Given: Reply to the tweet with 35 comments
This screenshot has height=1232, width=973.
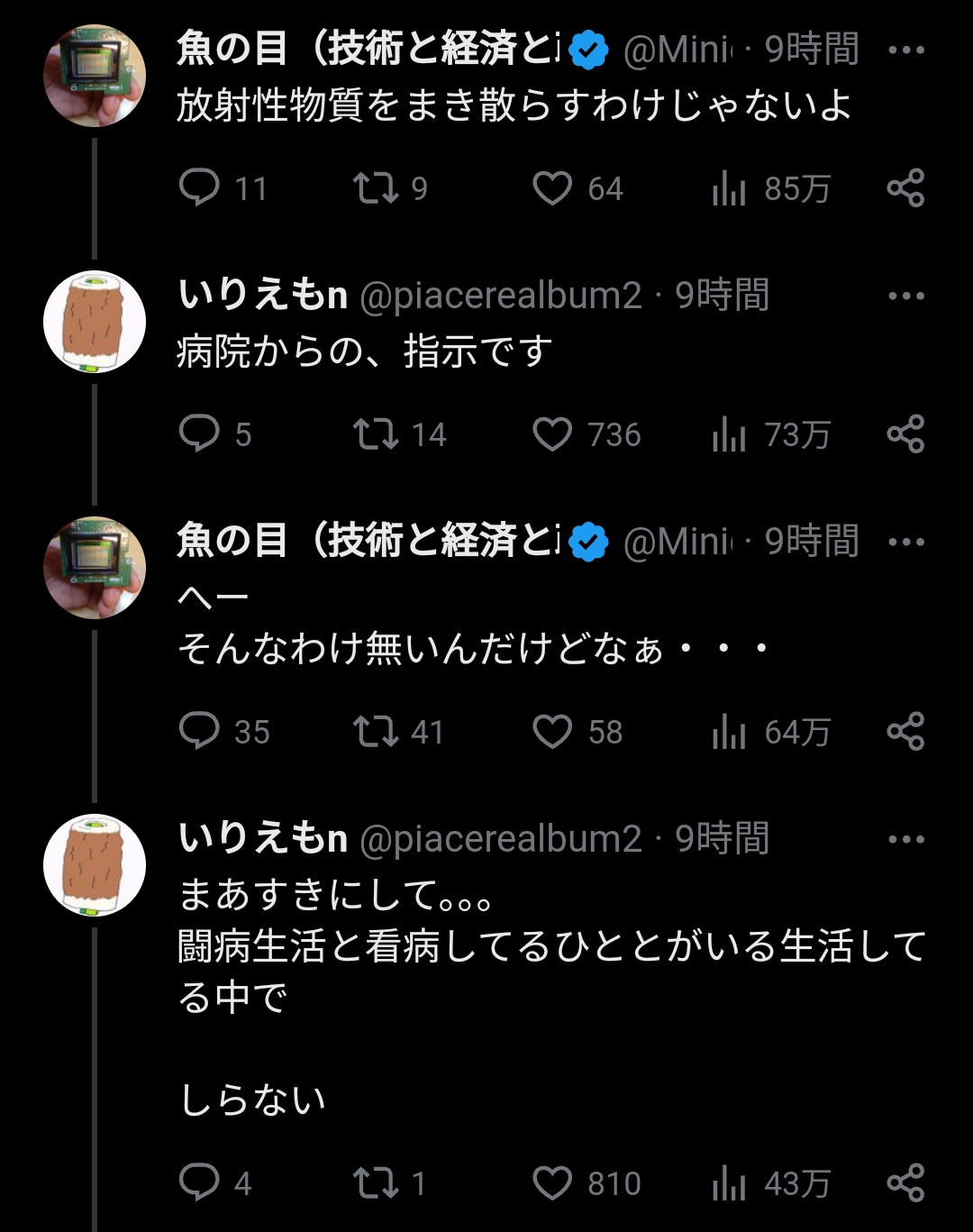Looking at the screenshot, I should [200, 731].
